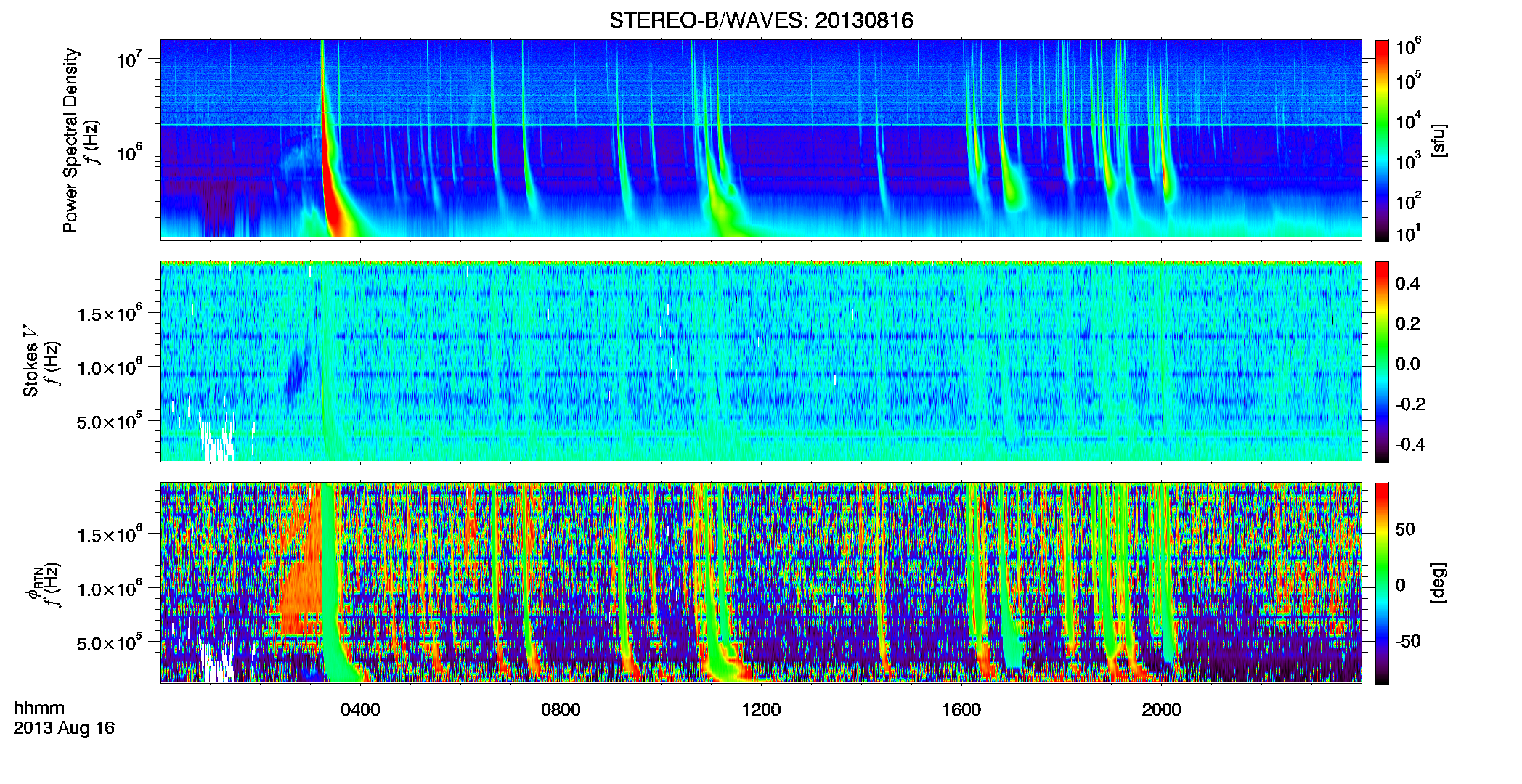
Task: Click the 1.5×10^6 tick on φRTN axis
Action: point(110,534)
